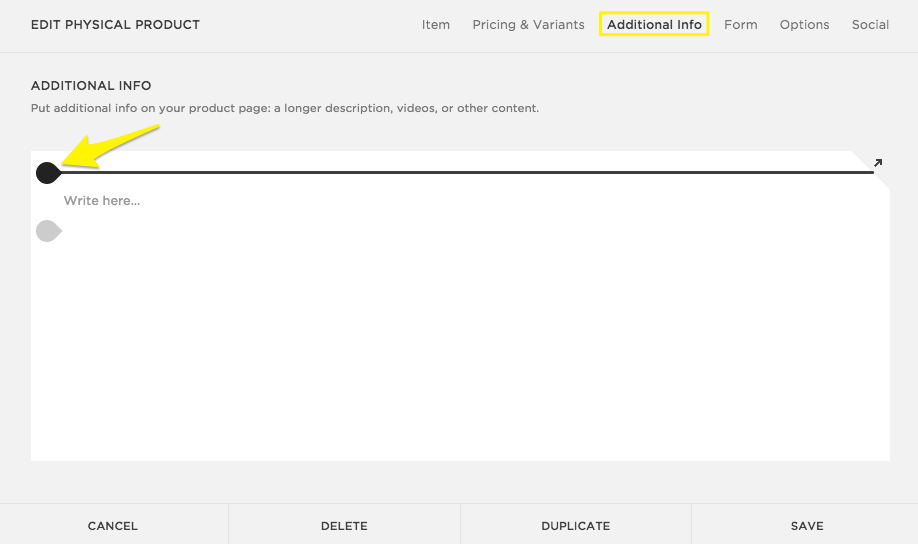Viewport: 918px width, 544px height.
Task: Switch to the Social tab
Action: click(x=870, y=25)
